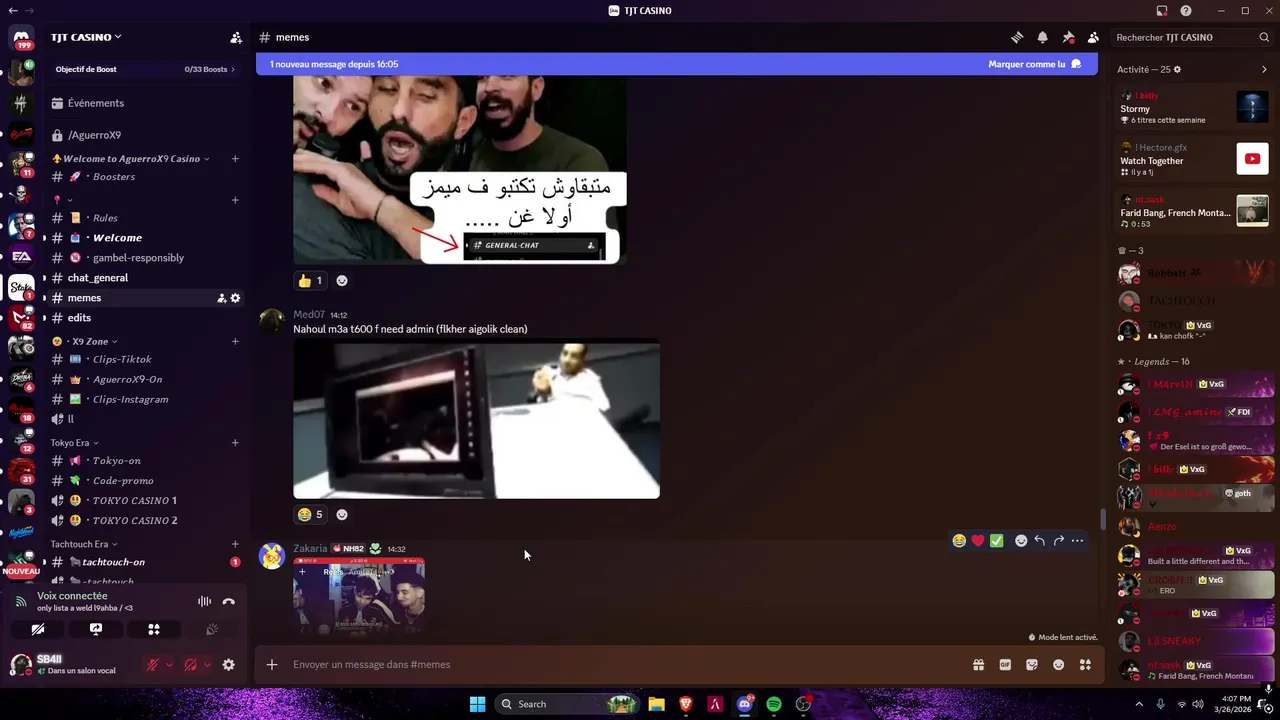1280x720 pixels.
Task: Open the GIF picker
Action: (x=1005, y=665)
